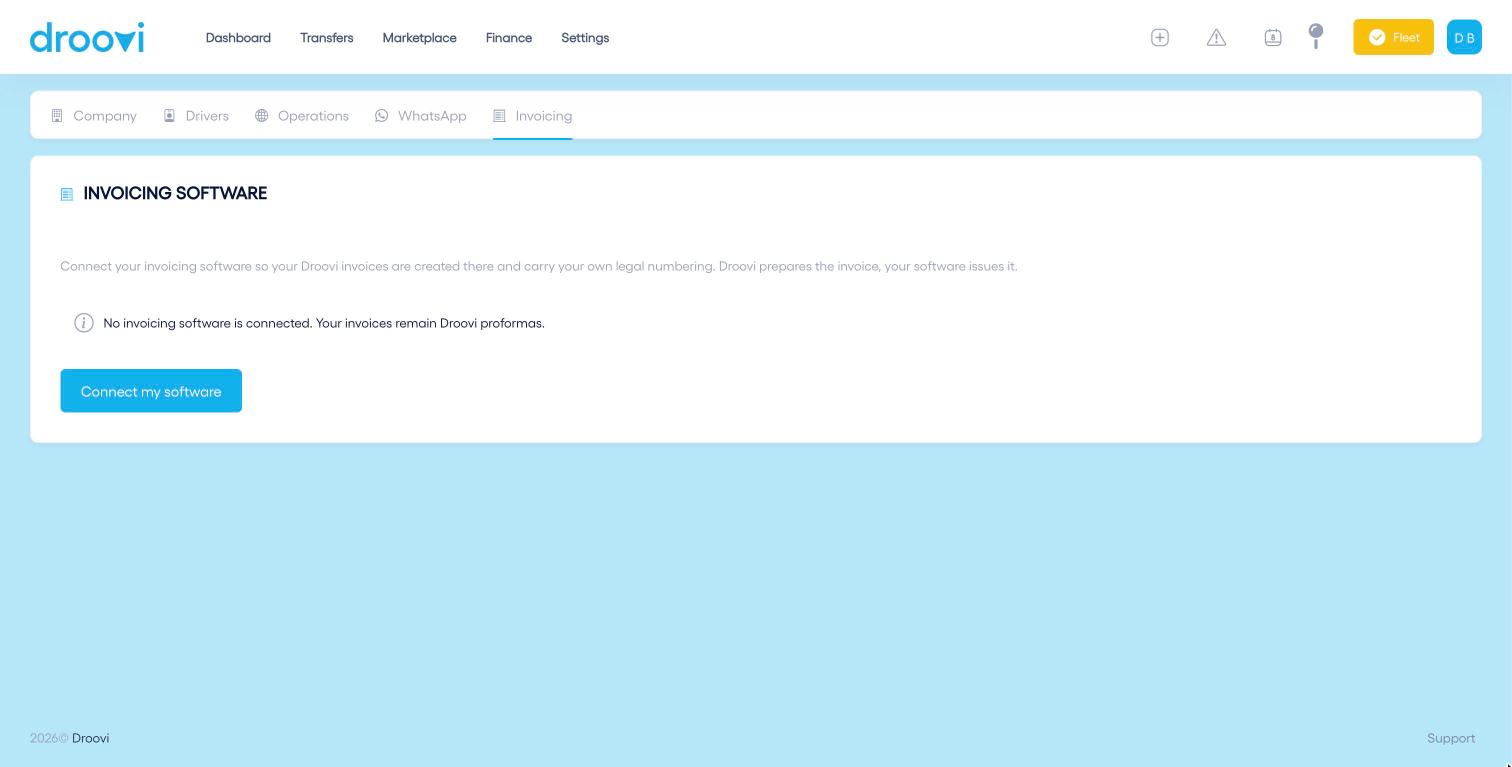Open the calendar icon in the header

[1273, 37]
